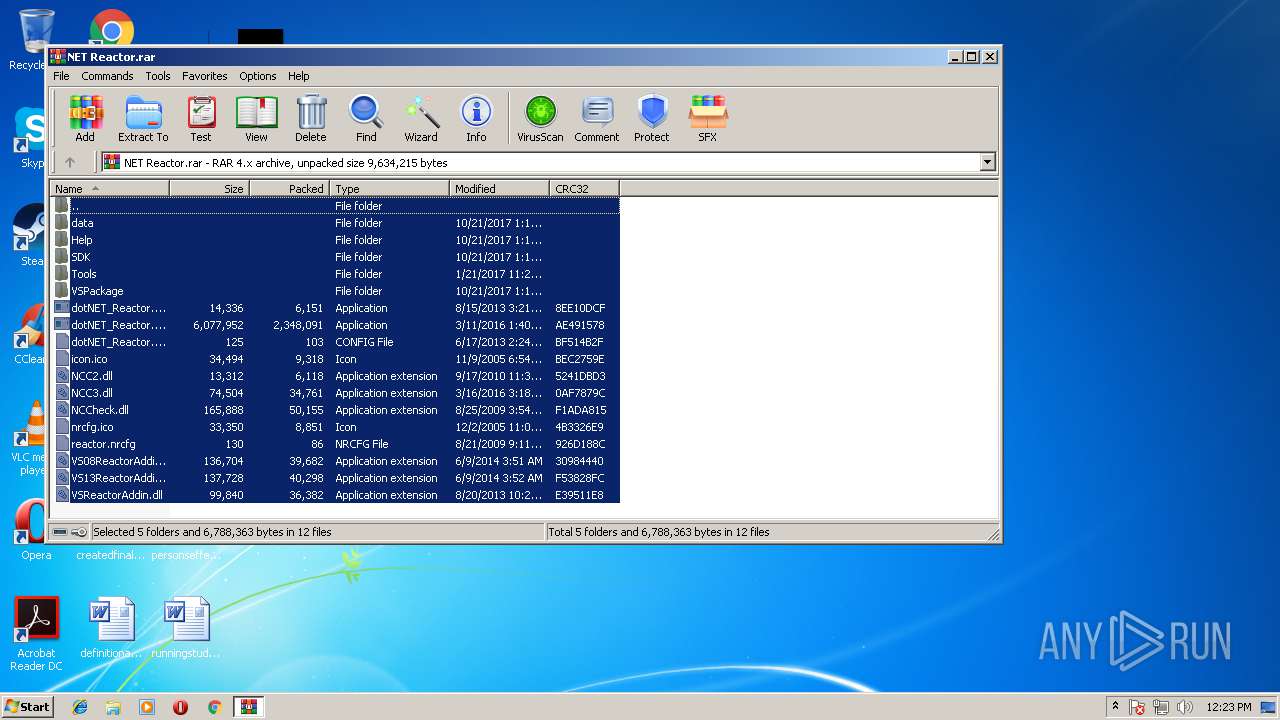Click WinRAR taskbar button

248,707
